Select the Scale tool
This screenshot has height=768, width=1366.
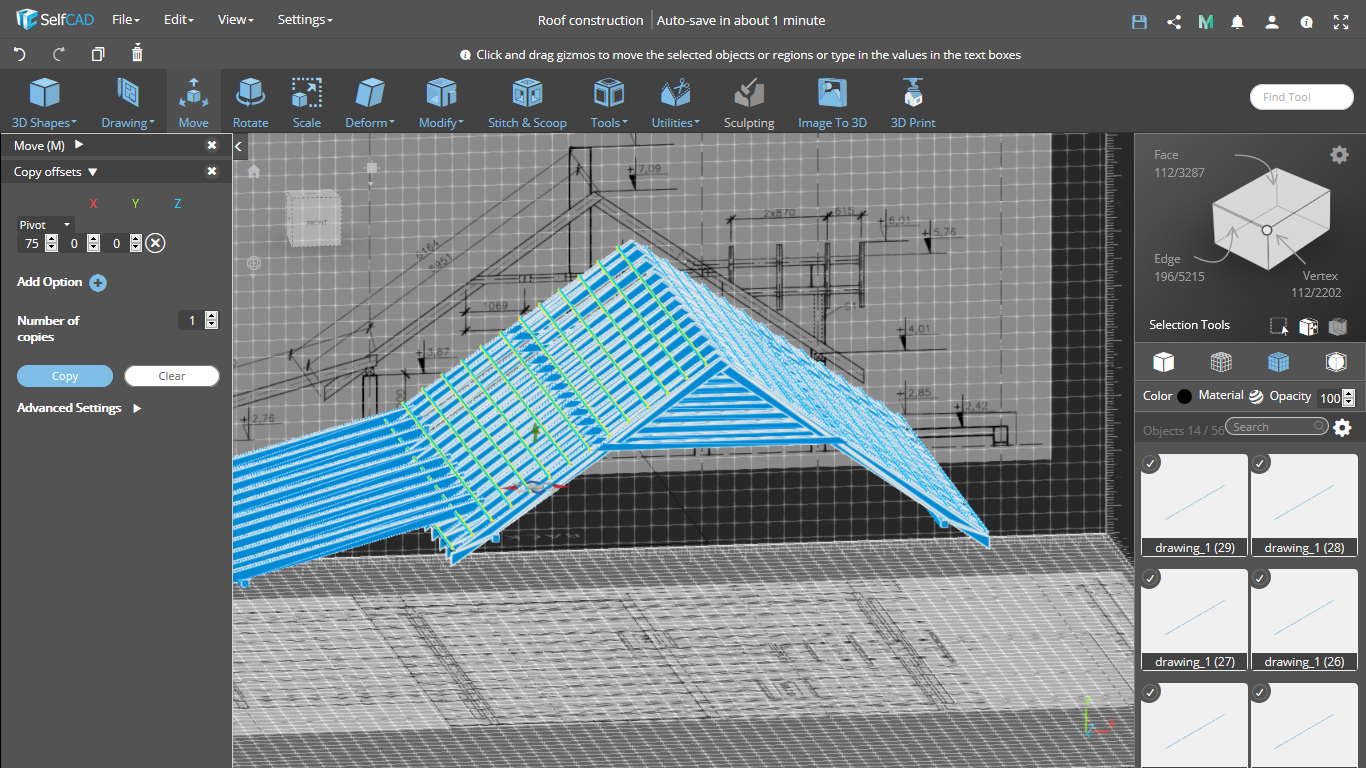(307, 103)
